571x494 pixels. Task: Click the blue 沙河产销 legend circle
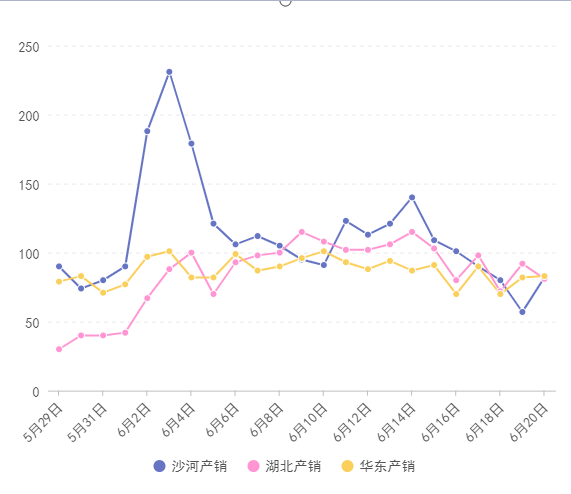coord(160,466)
